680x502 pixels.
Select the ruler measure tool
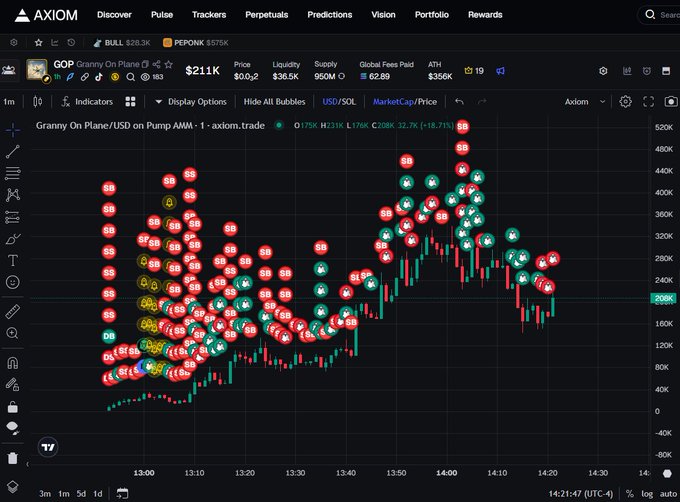pos(13,311)
